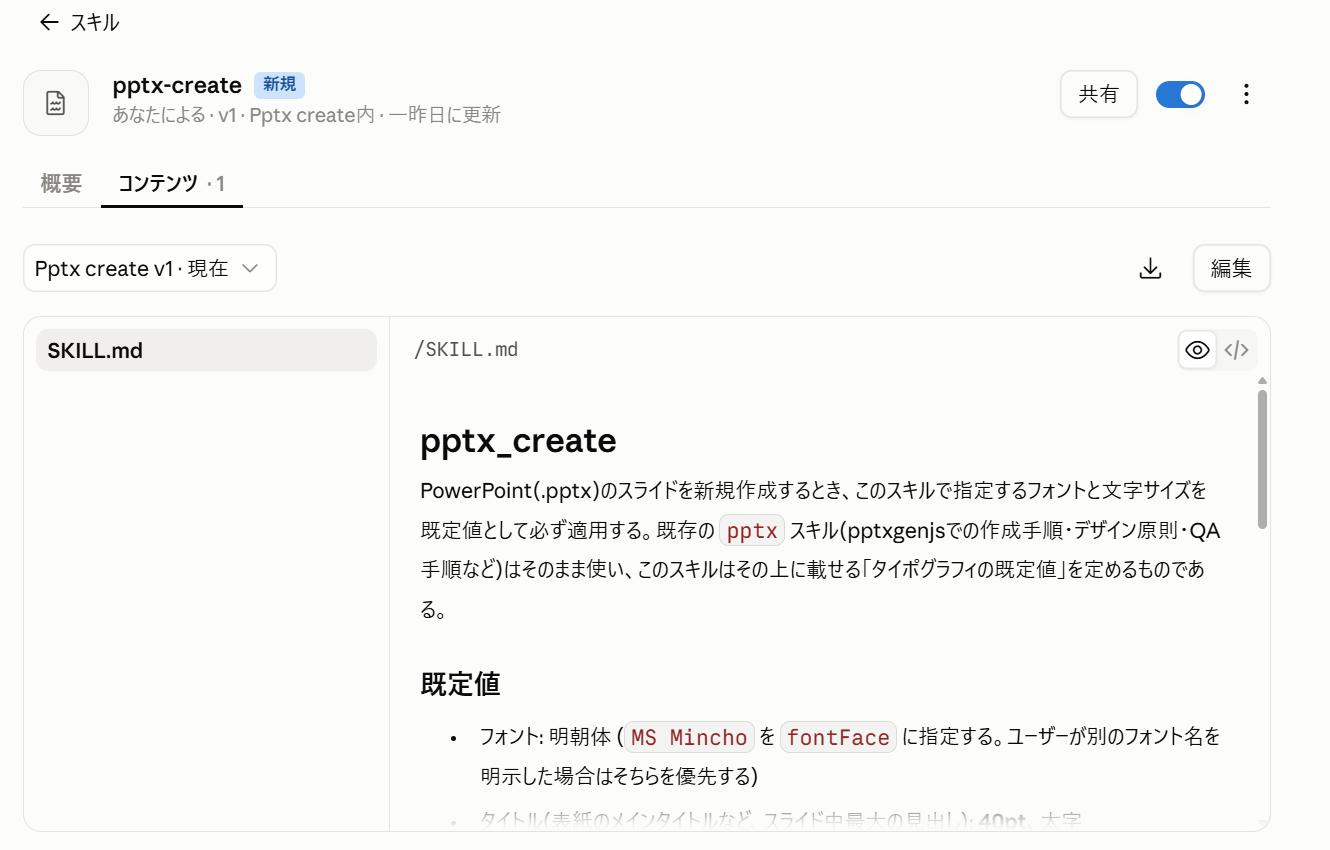Open the three-dot more options menu
Image resolution: width=1330 pixels, height=850 pixels.
click(x=1246, y=94)
